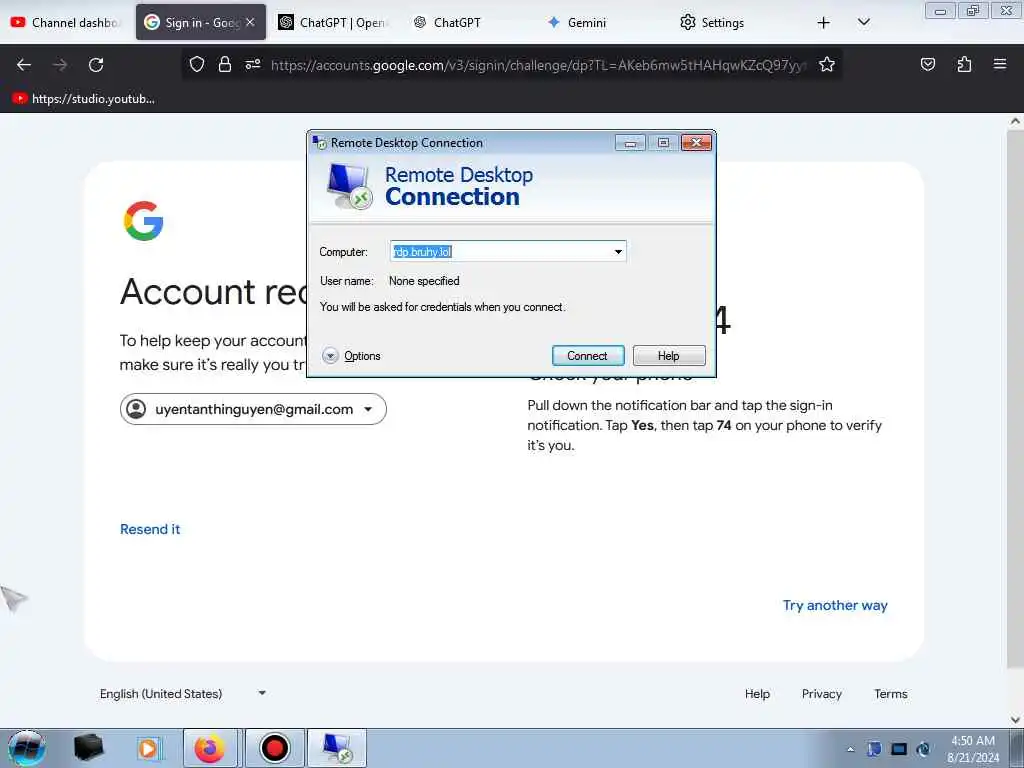Switch to the Channel dashboard tab

pos(65,22)
